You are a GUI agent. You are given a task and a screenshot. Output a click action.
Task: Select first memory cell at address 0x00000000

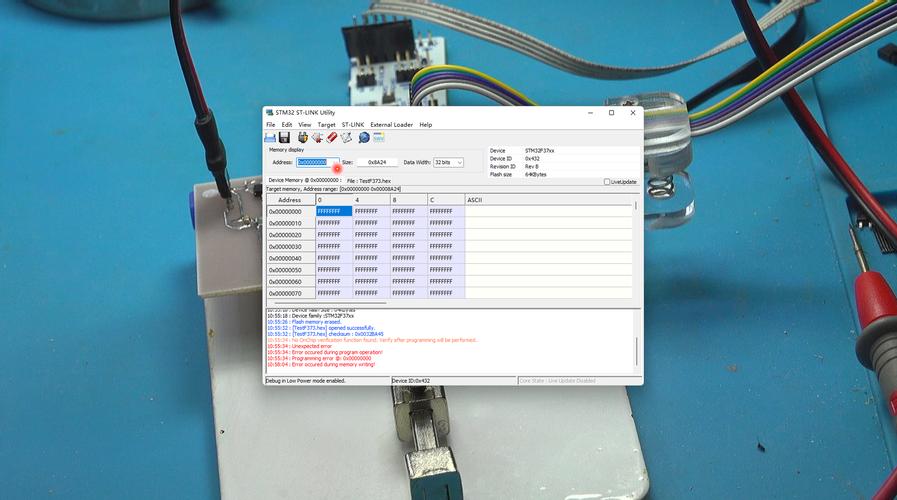point(333,212)
